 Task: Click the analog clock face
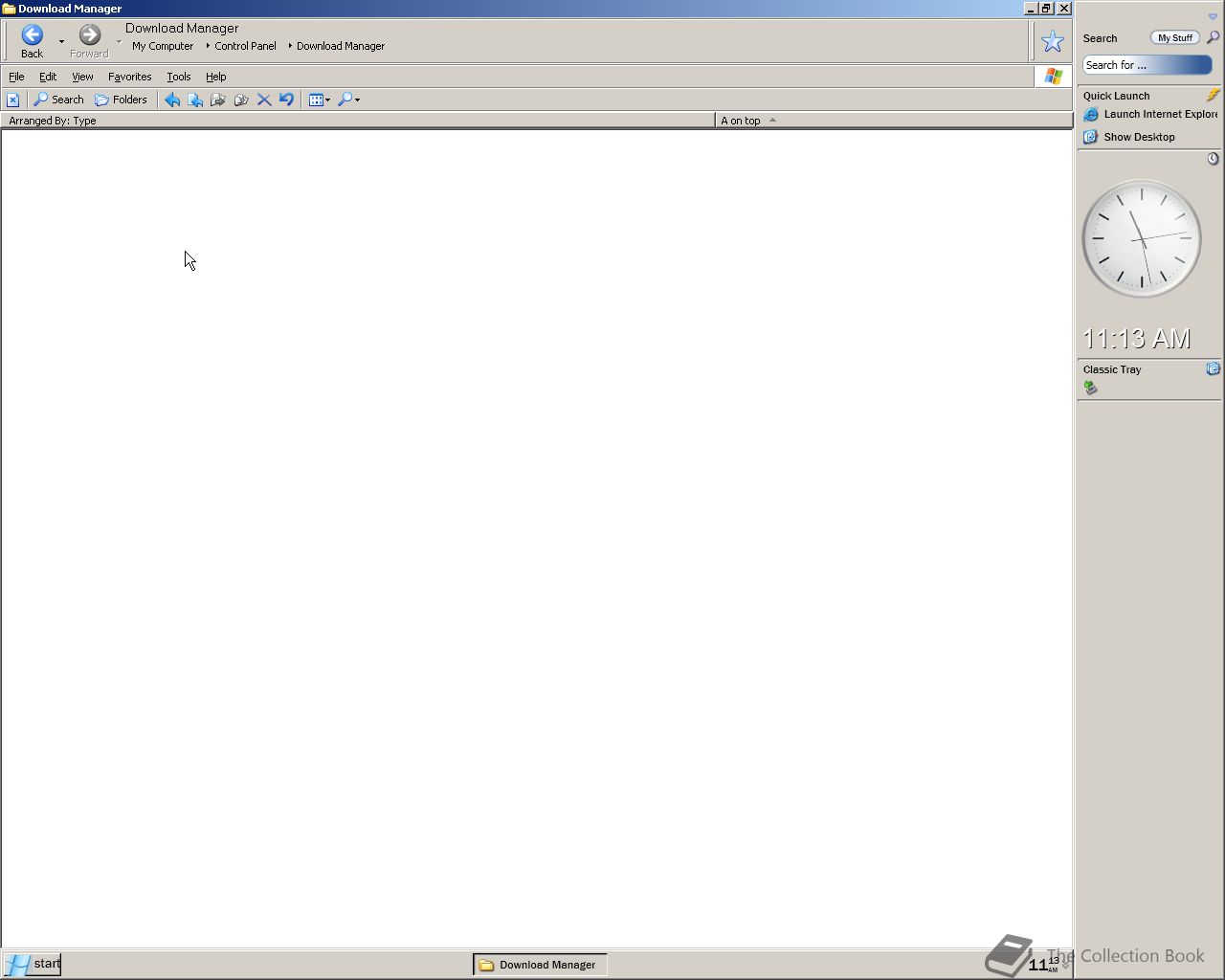tap(1142, 238)
